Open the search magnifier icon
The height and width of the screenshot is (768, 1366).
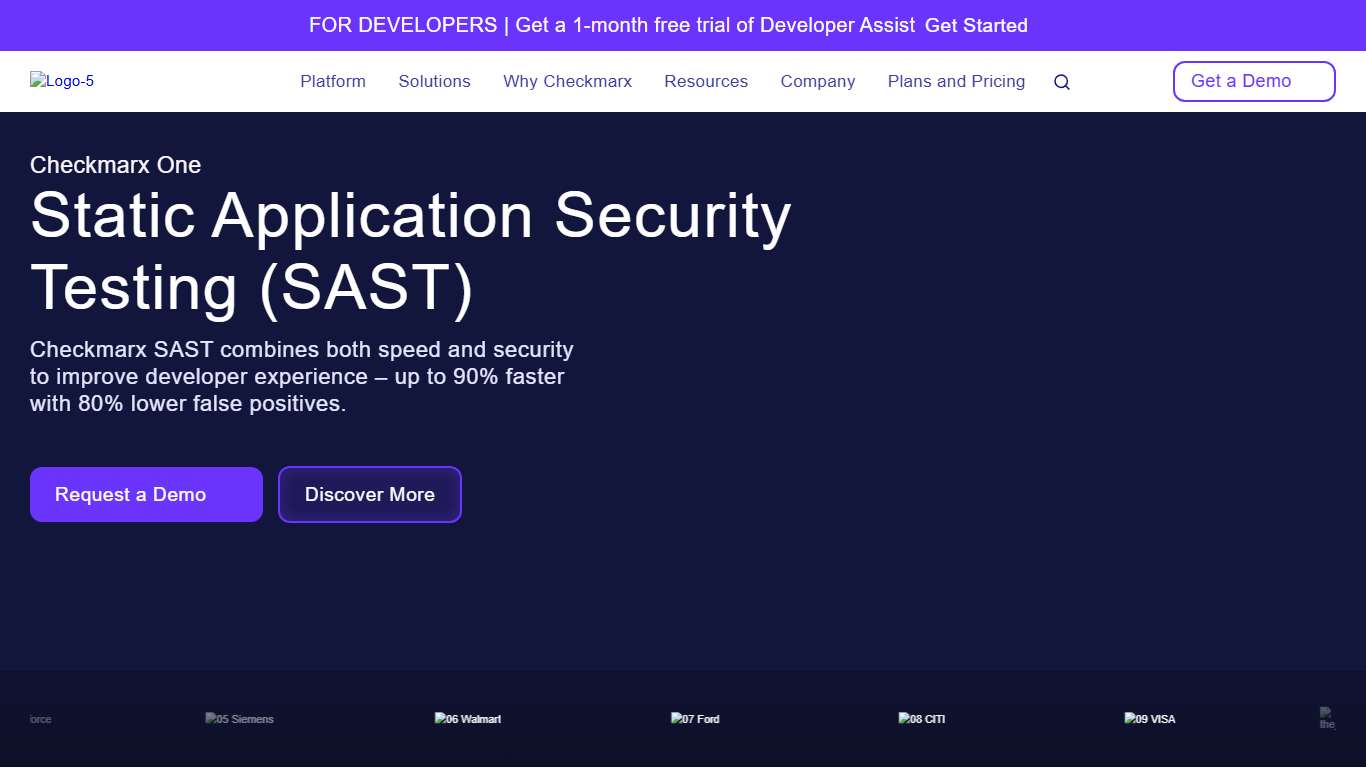[1061, 81]
